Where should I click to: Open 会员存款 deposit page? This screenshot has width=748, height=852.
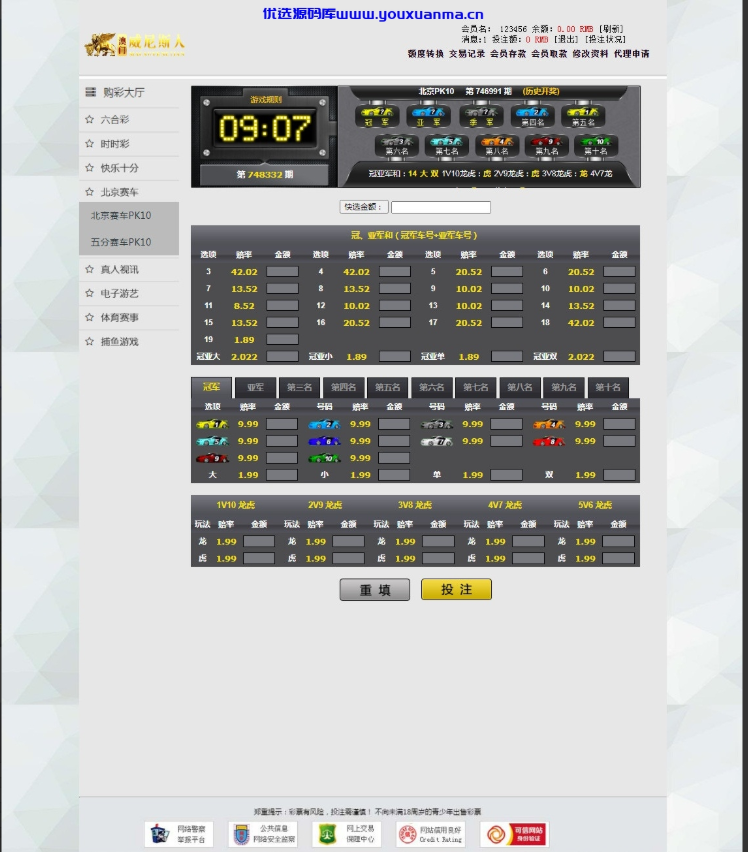[508, 53]
